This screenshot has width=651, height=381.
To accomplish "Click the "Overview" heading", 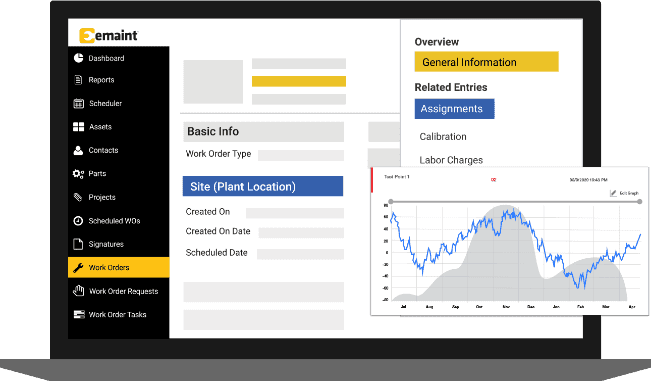I will pyautogui.click(x=437, y=42).
